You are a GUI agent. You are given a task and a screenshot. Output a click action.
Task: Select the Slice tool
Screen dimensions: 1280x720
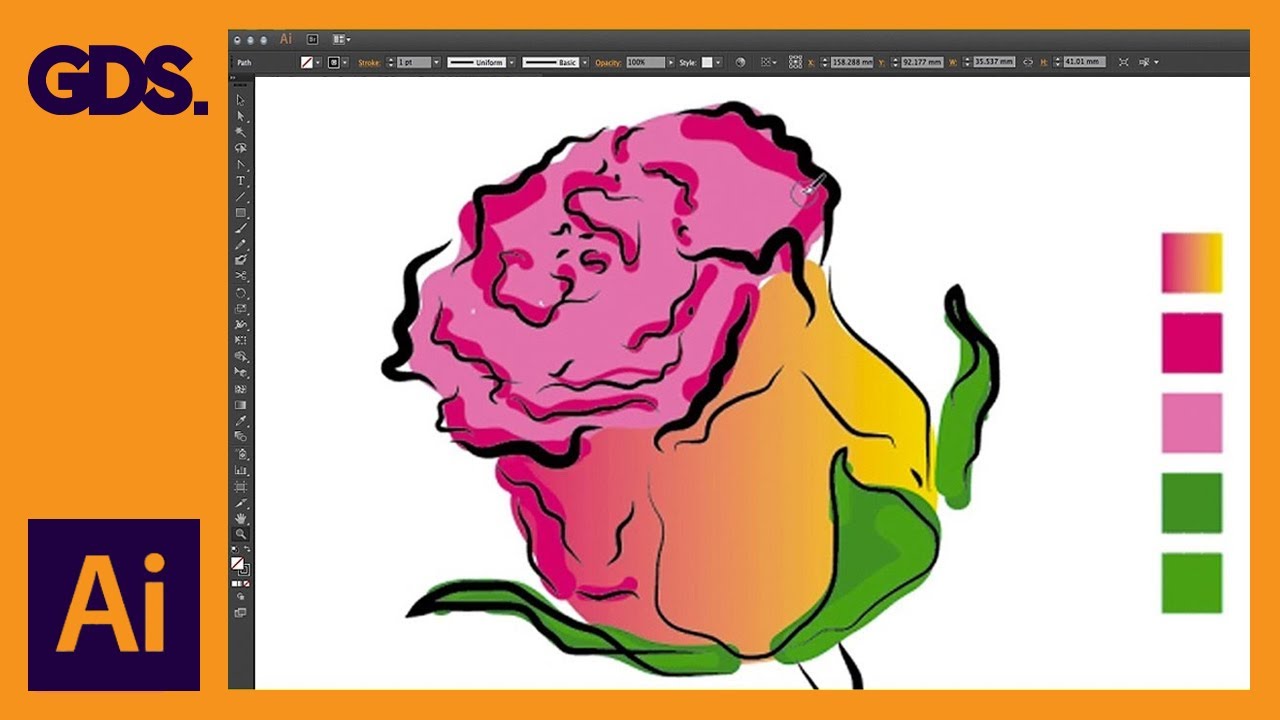[x=241, y=502]
